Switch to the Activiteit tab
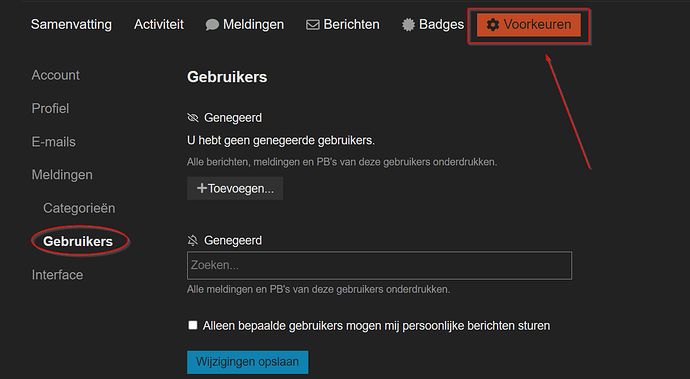 click(x=159, y=24)
